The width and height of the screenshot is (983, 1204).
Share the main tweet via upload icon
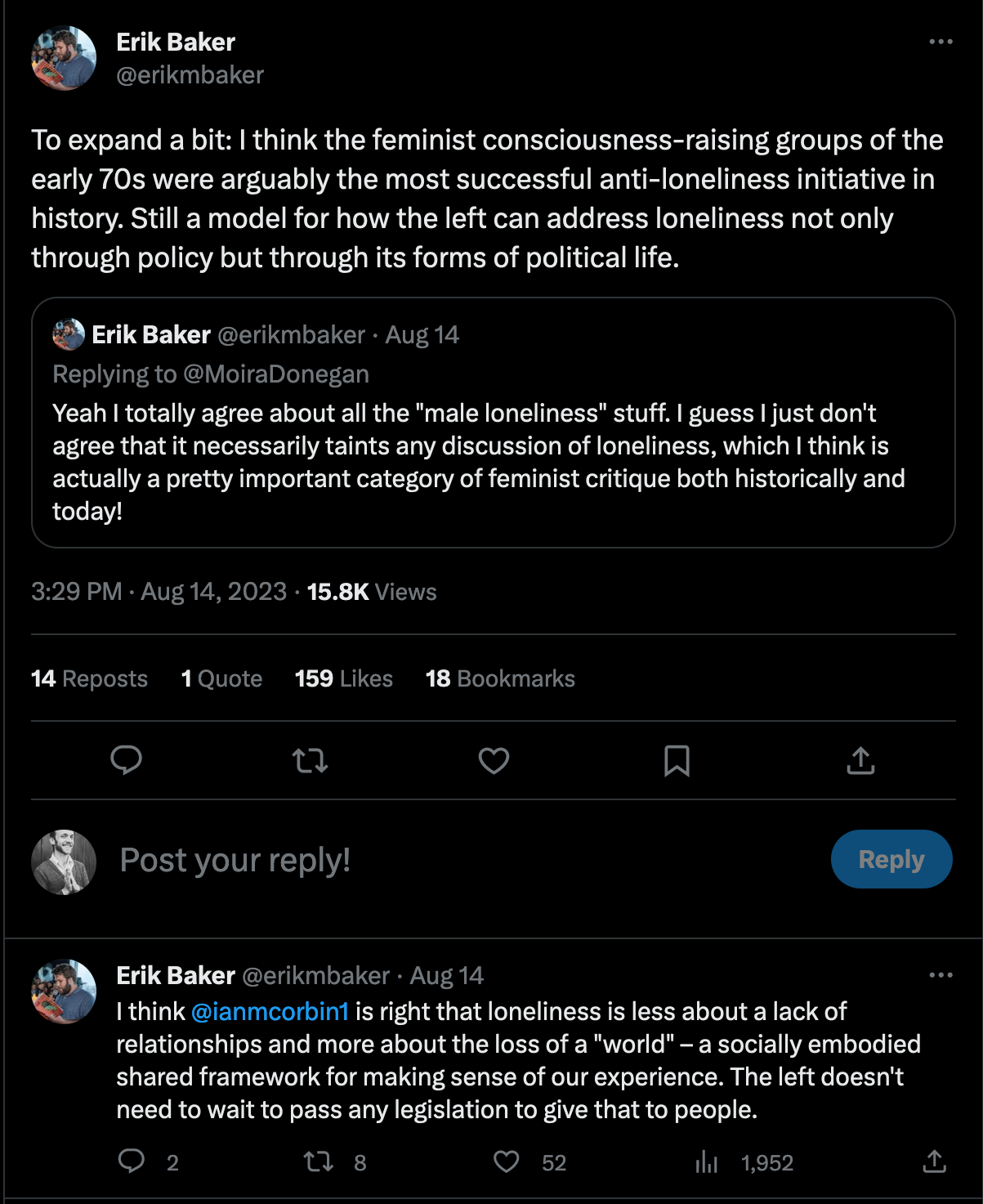pyautogui.click(x=860, y=761)
